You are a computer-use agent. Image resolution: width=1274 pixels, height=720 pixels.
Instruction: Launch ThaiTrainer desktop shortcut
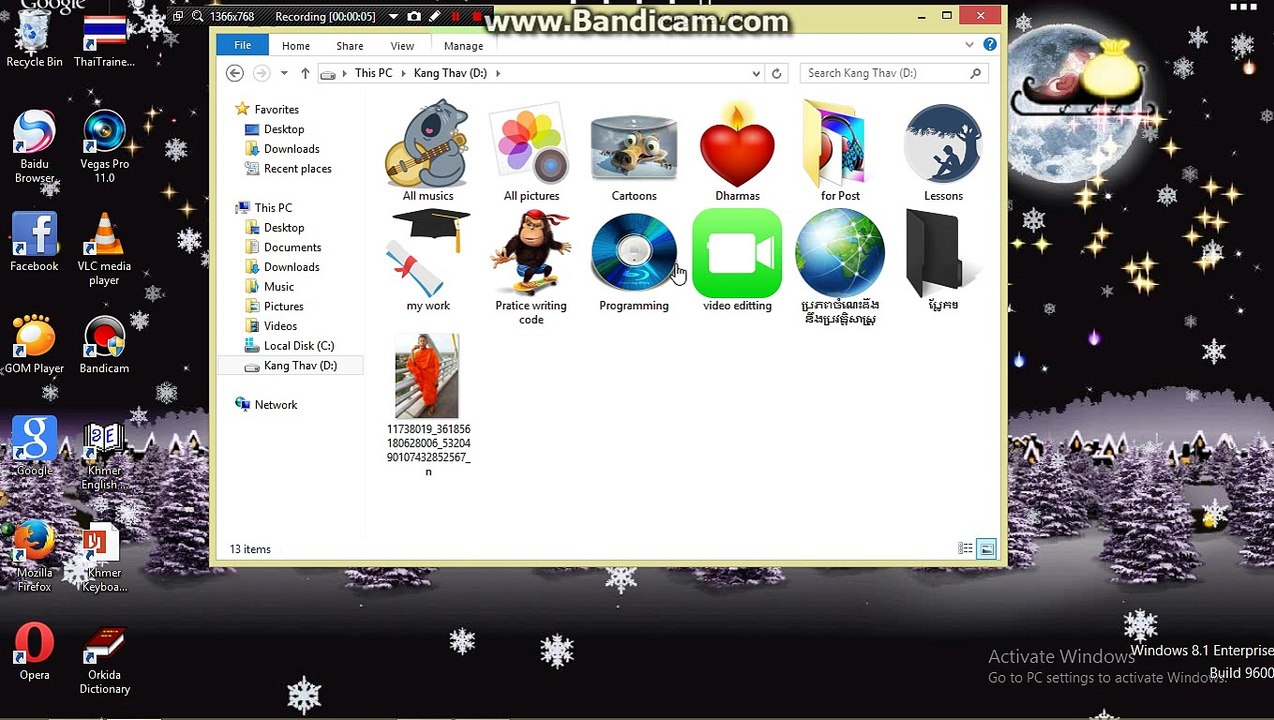(x=104, y=40)
